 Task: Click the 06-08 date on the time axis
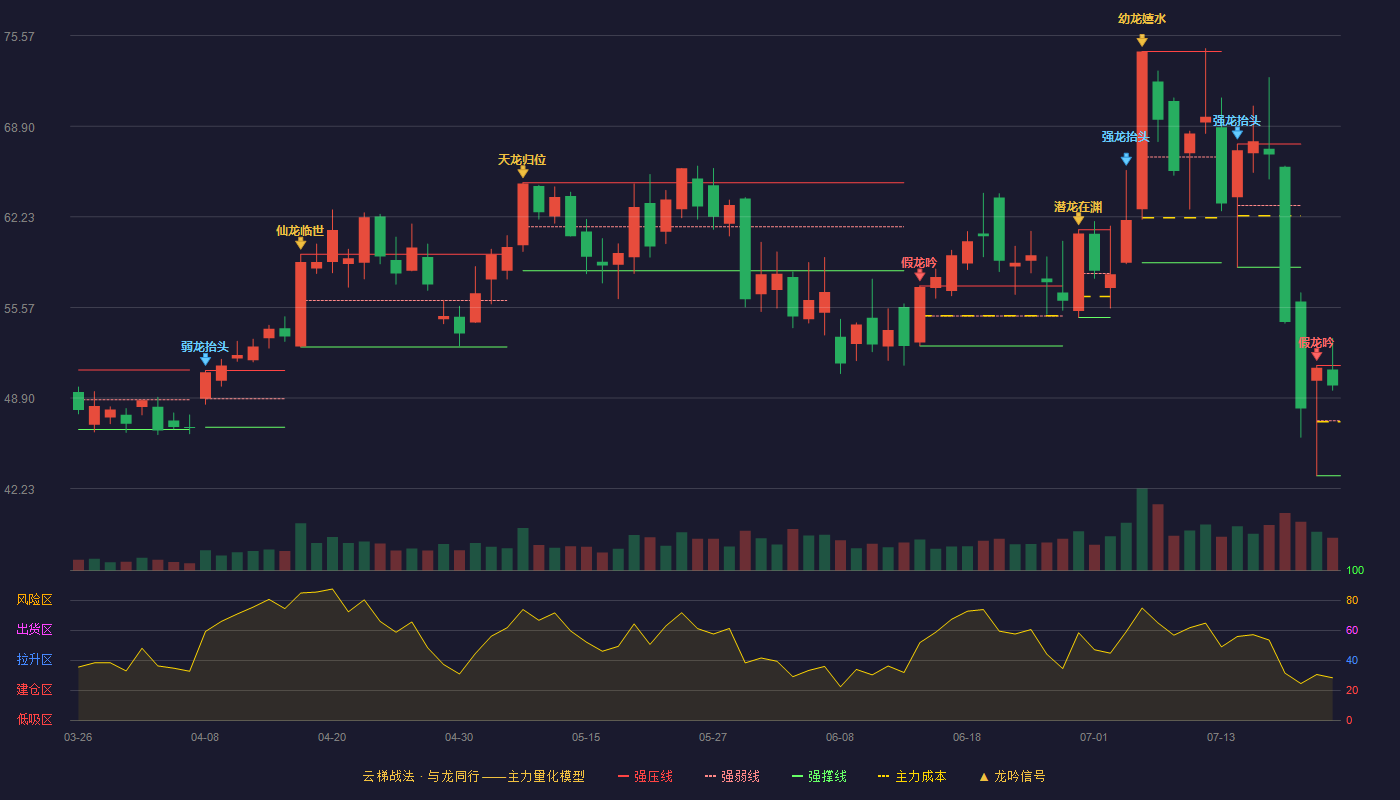click(x=840, y=737)
